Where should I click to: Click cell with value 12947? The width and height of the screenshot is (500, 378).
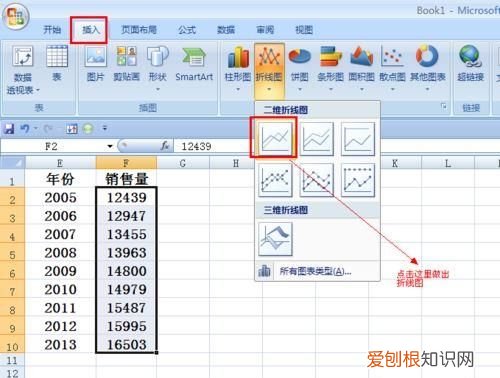tap(126, 216)
